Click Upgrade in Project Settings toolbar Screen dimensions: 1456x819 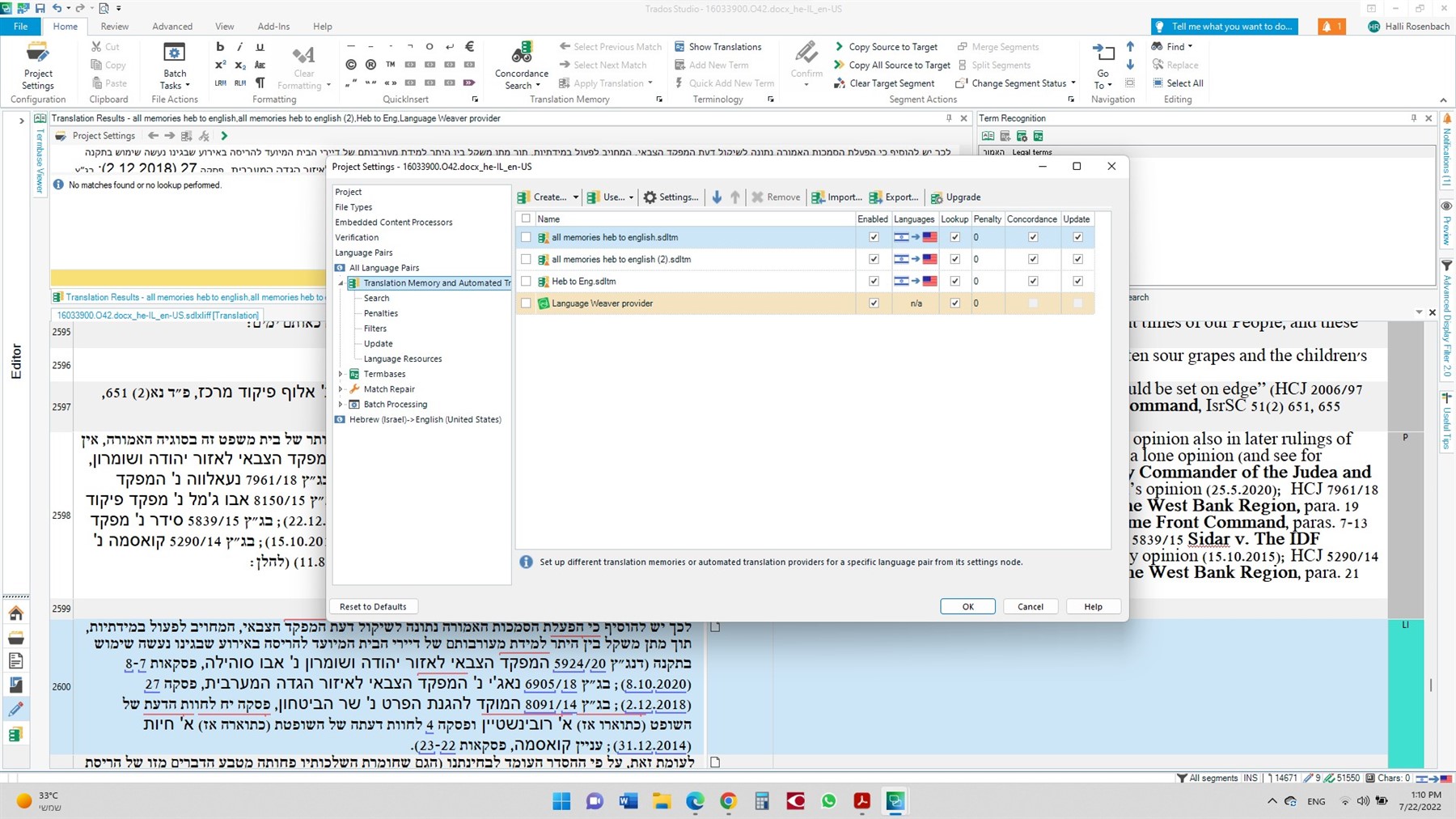tap(955, 197)
